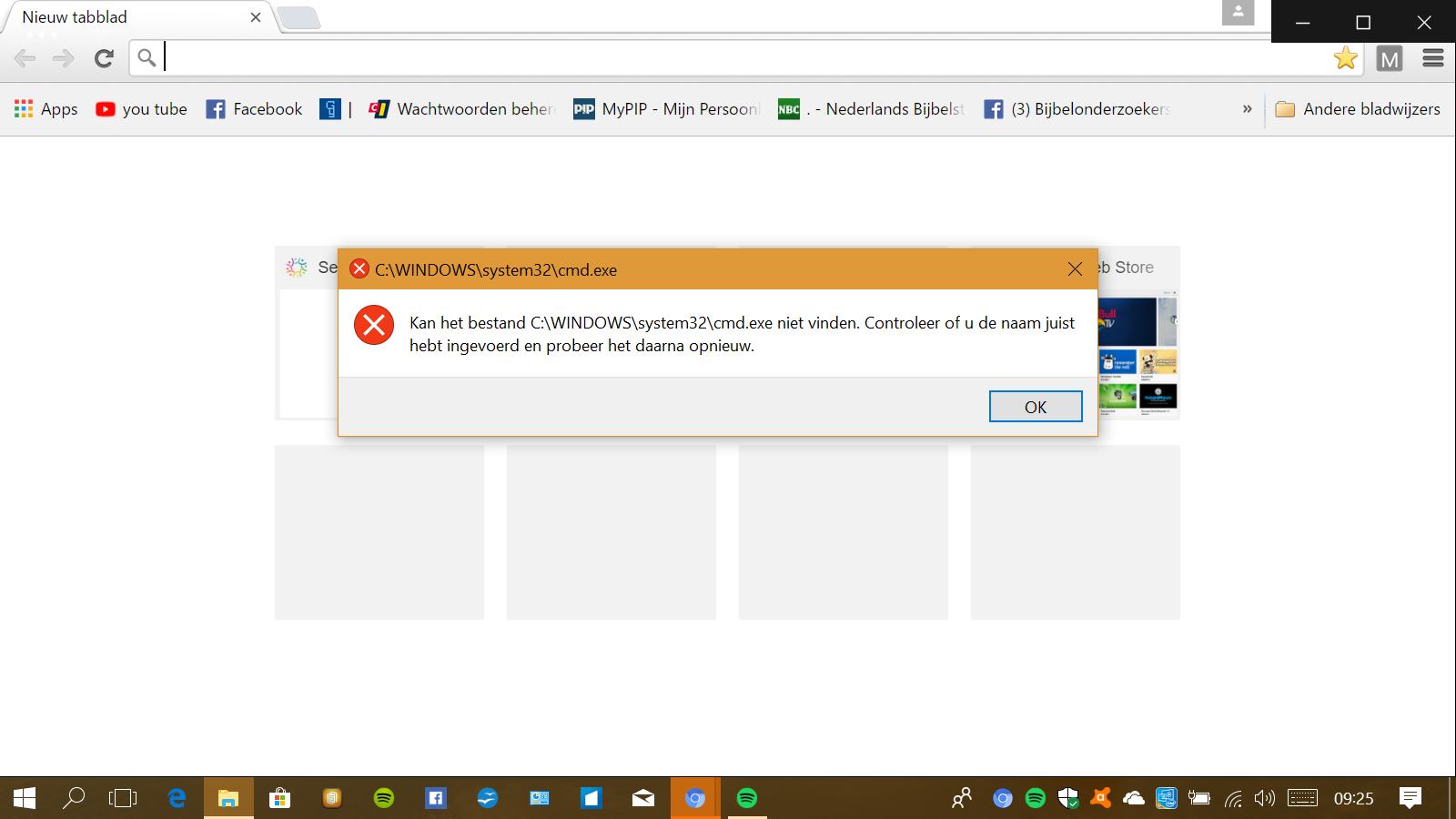
Task: Bookmark this page with the star icon
Action: coord(1345,59)
